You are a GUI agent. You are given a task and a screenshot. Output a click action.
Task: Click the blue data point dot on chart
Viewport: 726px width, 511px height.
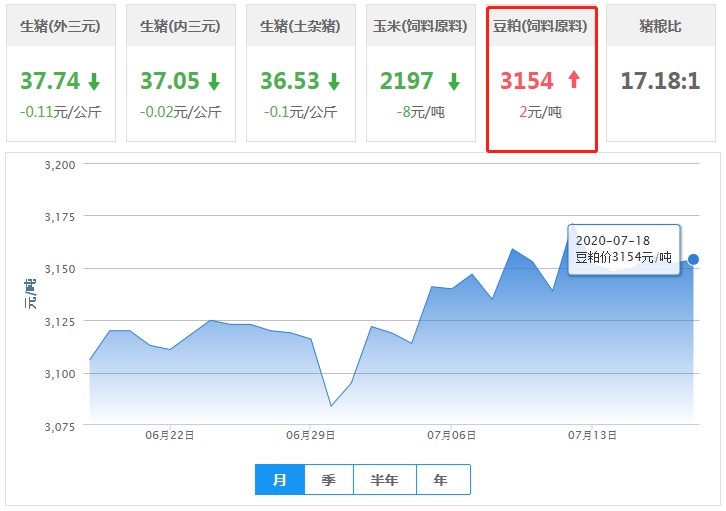pyautogui.click(x=693, y=259)
